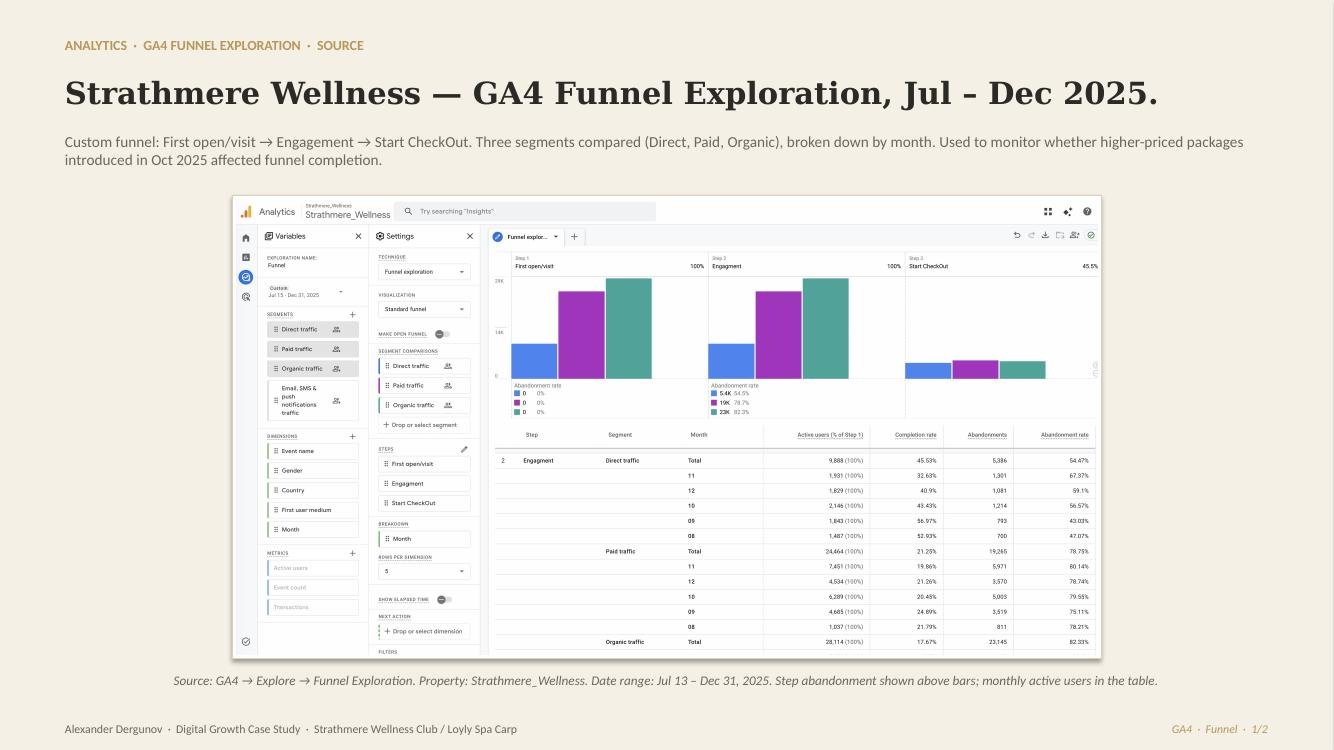Viewport: 1334px width, 750px height.
Task: Click the Undo icon in exploration toolbar
Action: (x=1017, y=236)
